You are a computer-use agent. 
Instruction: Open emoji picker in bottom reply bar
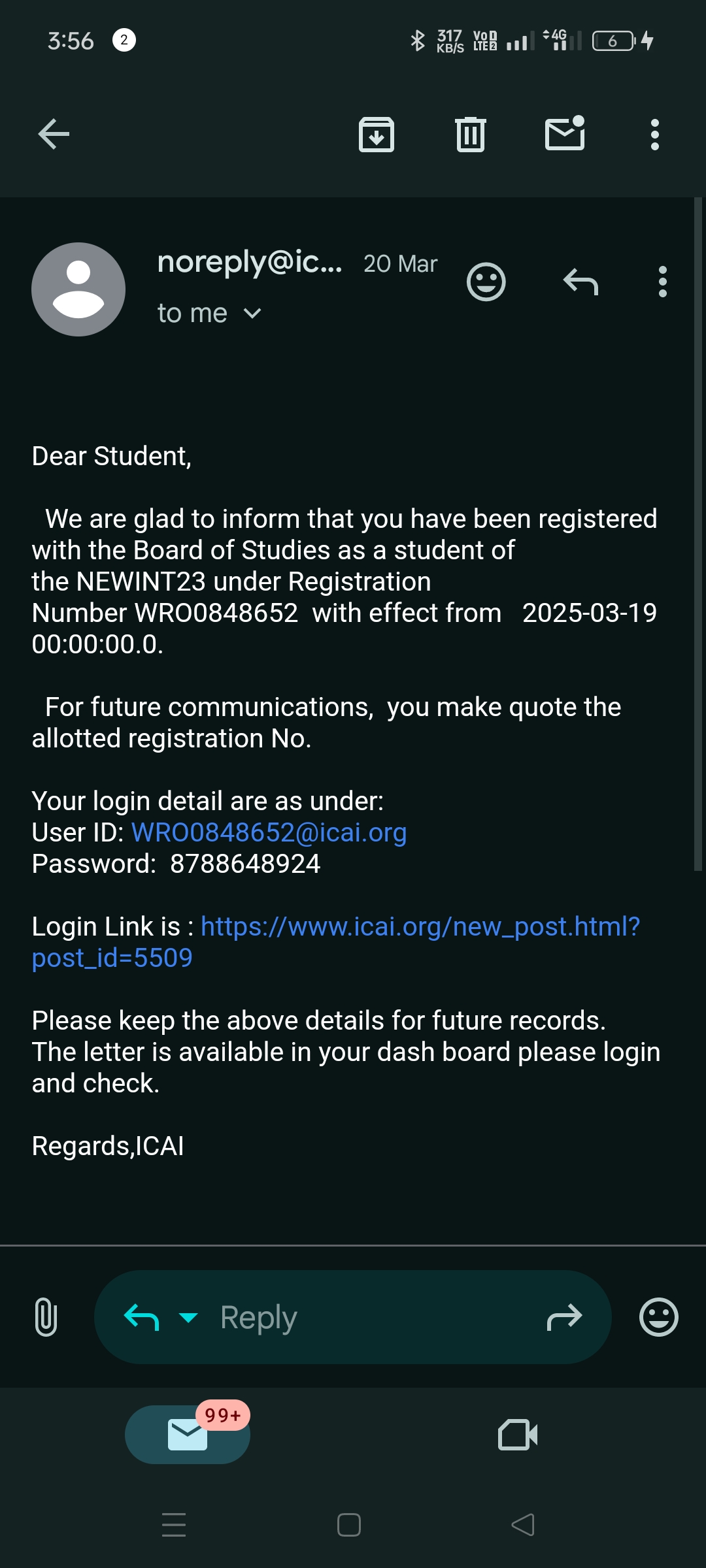coord(658,1317)
